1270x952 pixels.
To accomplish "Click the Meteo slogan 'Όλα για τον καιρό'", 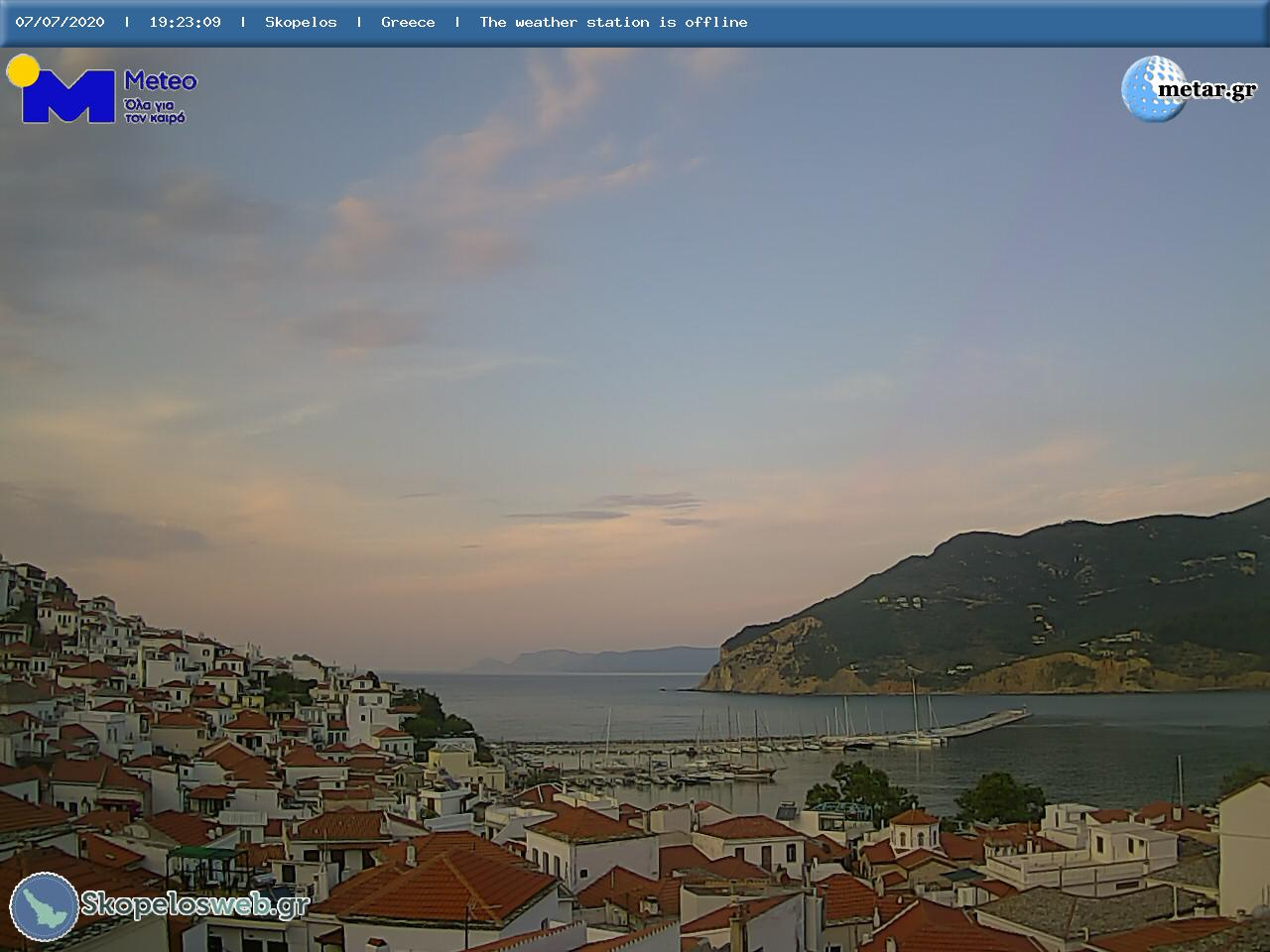I will [156, 111].
